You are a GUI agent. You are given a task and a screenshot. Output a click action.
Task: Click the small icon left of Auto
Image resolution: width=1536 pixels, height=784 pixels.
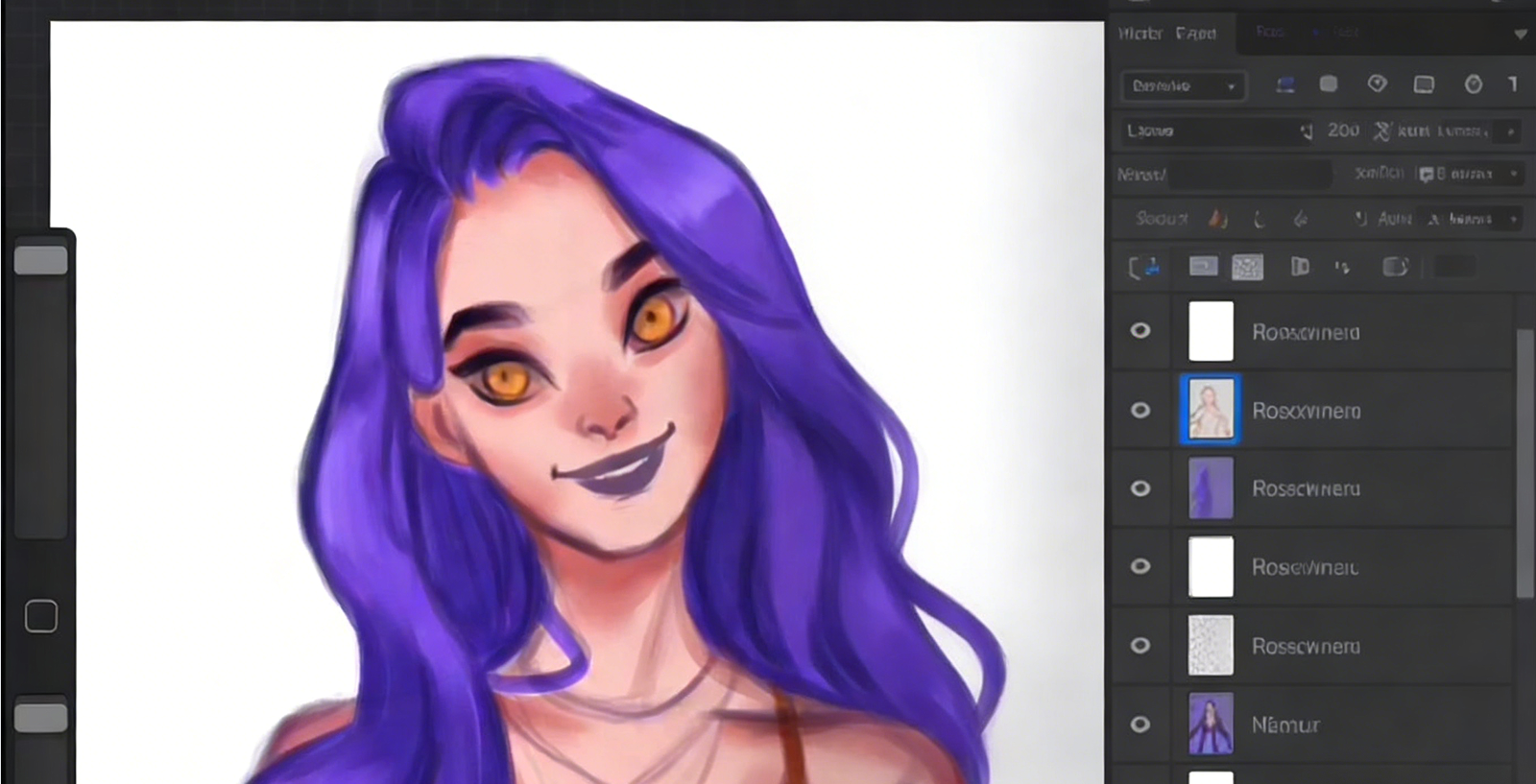click(x=1360, y=219)
